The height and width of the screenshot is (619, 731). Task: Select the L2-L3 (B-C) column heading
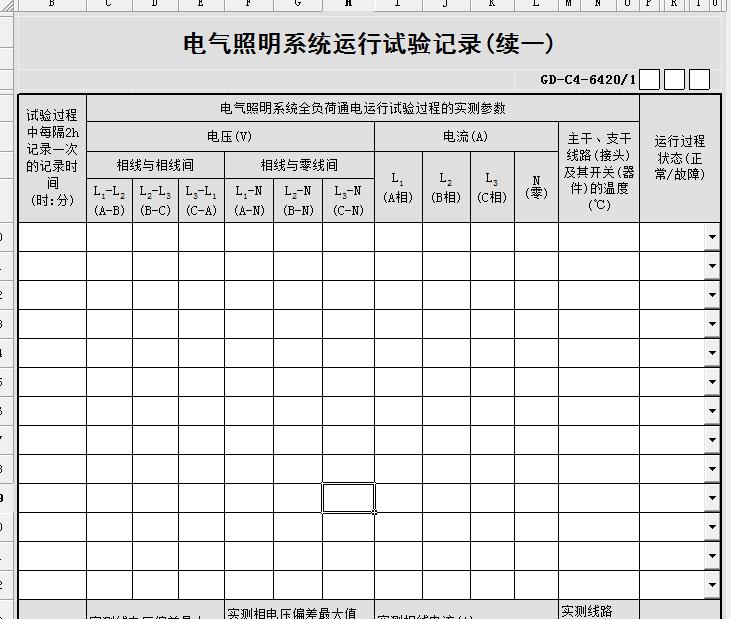coord(155,200)
